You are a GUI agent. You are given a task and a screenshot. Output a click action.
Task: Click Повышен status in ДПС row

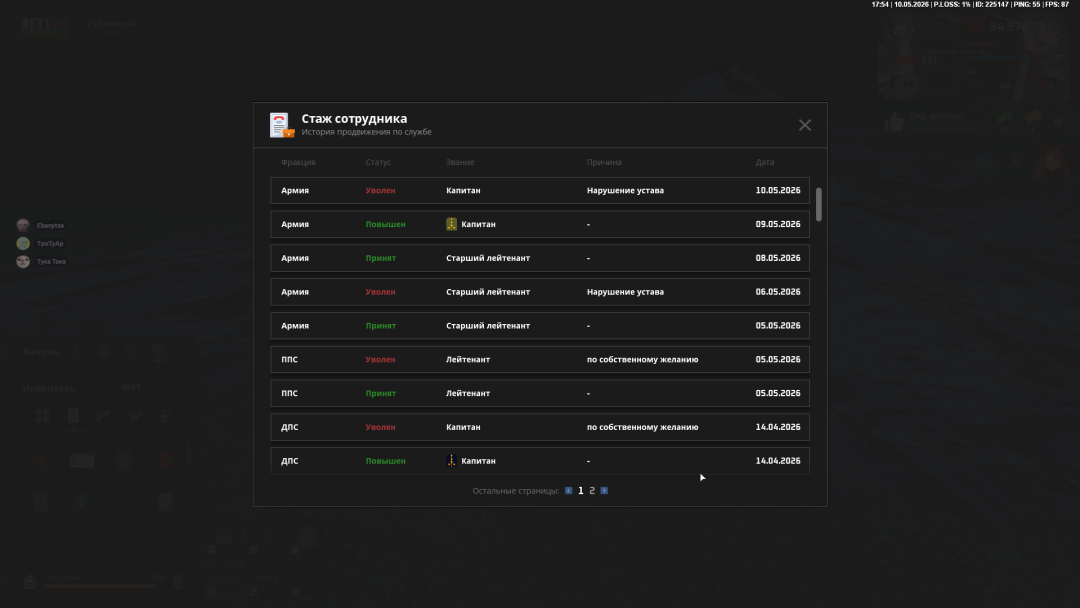point(385,461)
